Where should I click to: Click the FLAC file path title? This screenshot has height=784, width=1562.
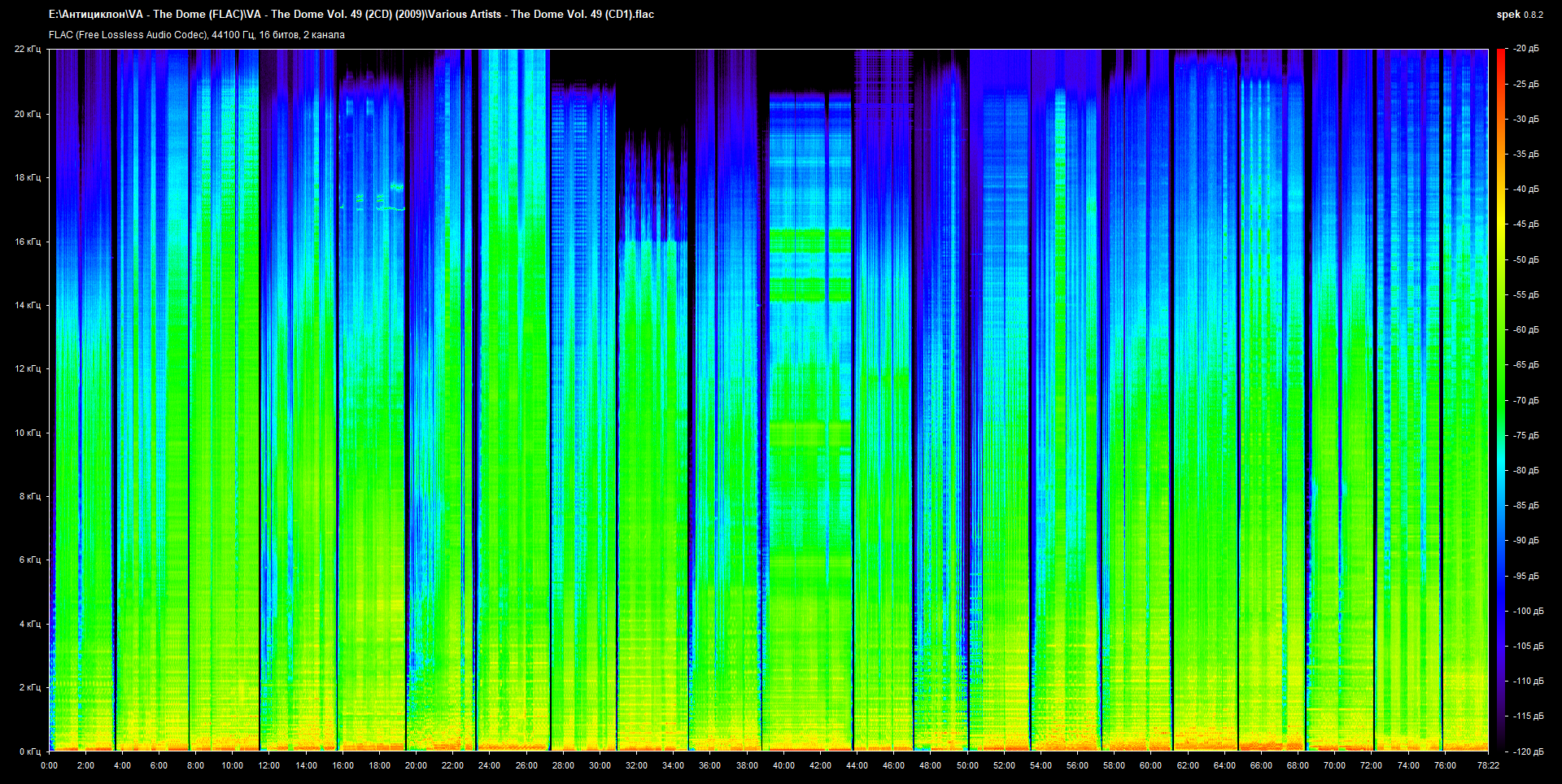click(351, 14)
